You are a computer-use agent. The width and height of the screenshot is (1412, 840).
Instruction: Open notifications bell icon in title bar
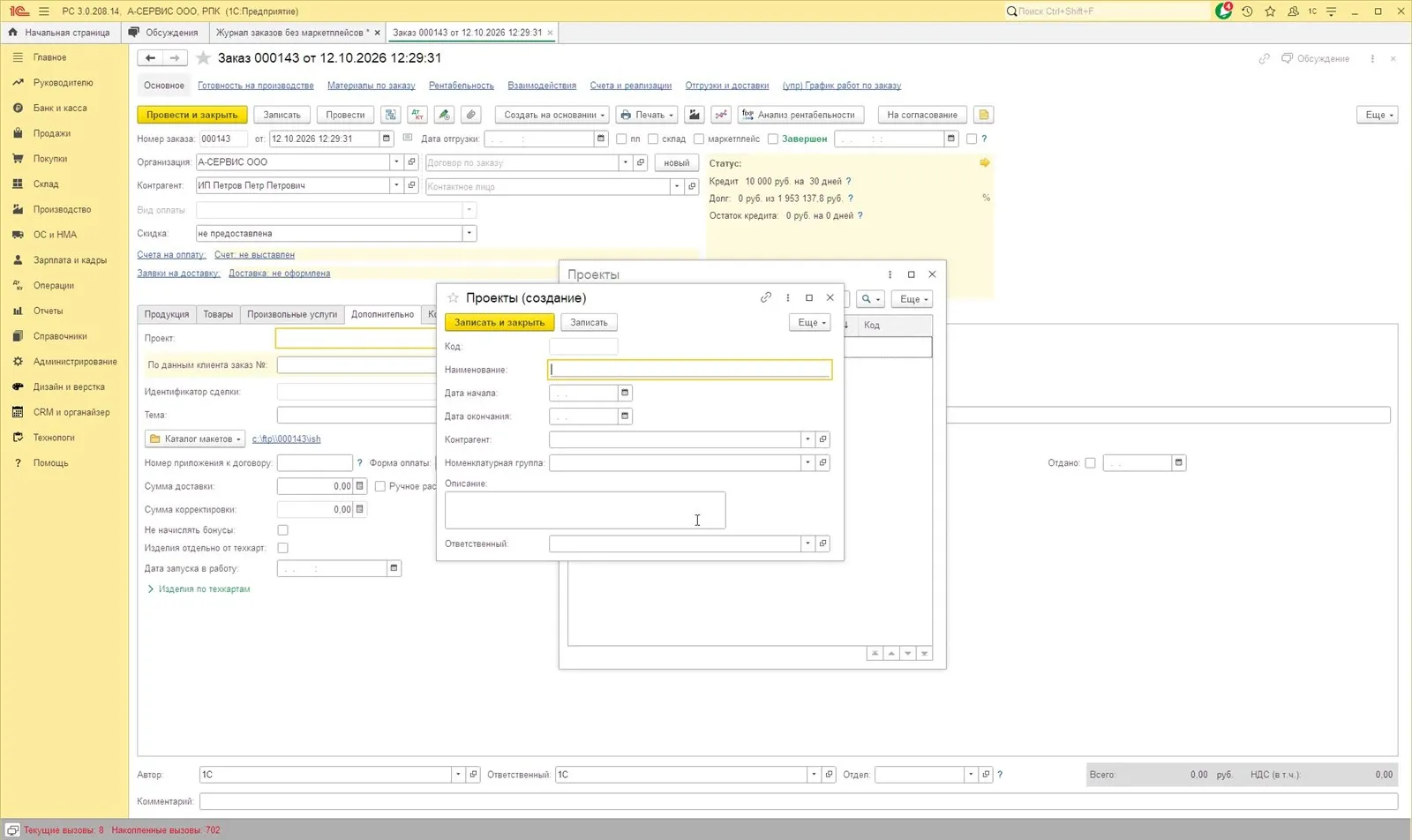(x=1223, y=11)
